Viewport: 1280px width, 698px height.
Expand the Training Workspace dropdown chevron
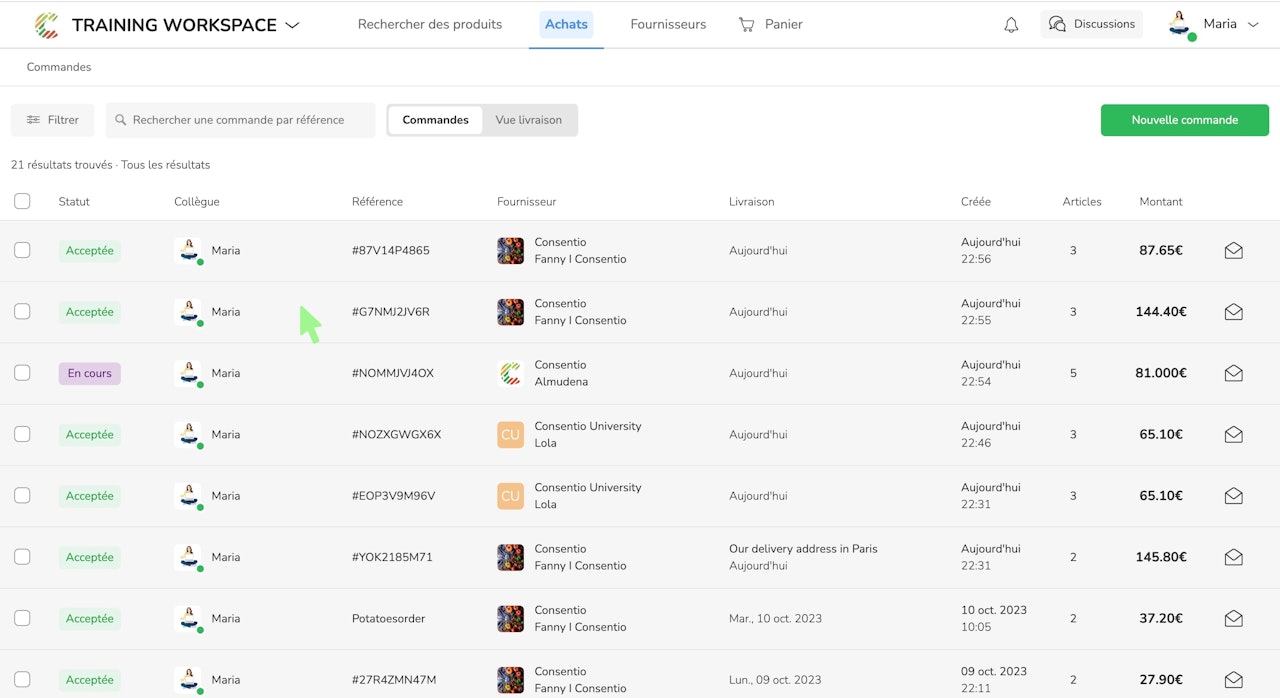pyautogui.click(x=292, y=25)
